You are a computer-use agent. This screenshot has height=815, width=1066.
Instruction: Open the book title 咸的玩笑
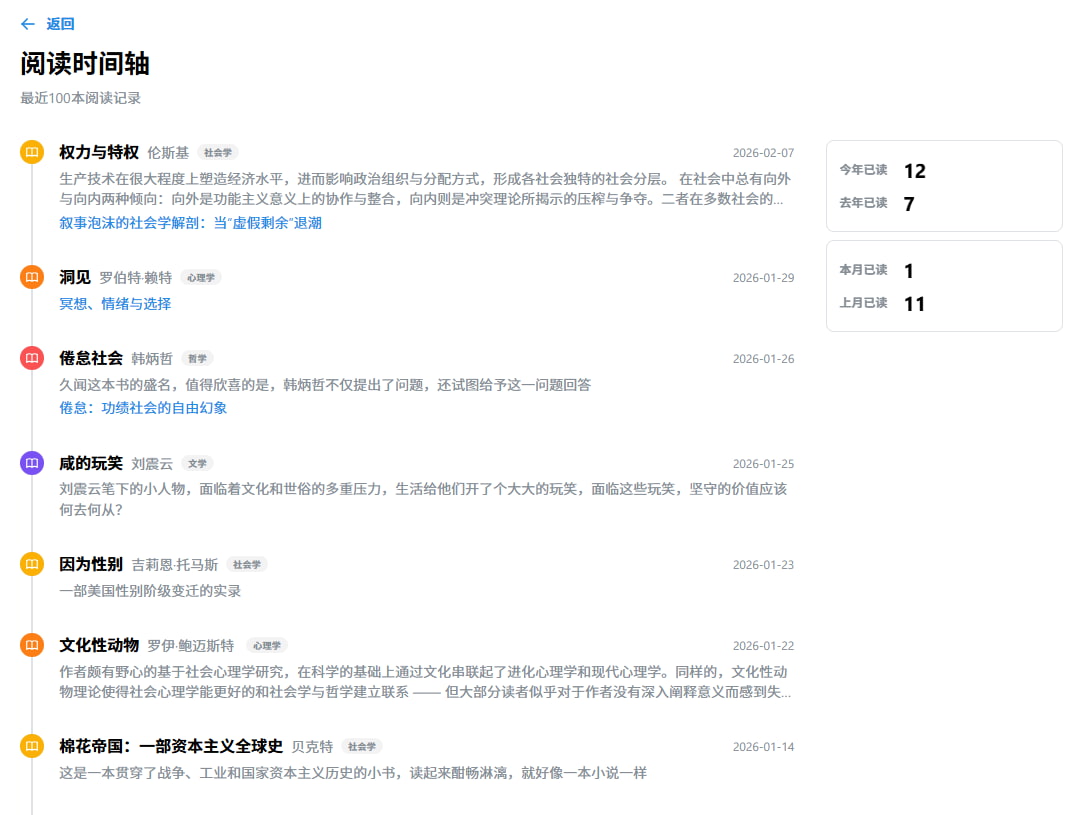[x=91, y=463]
